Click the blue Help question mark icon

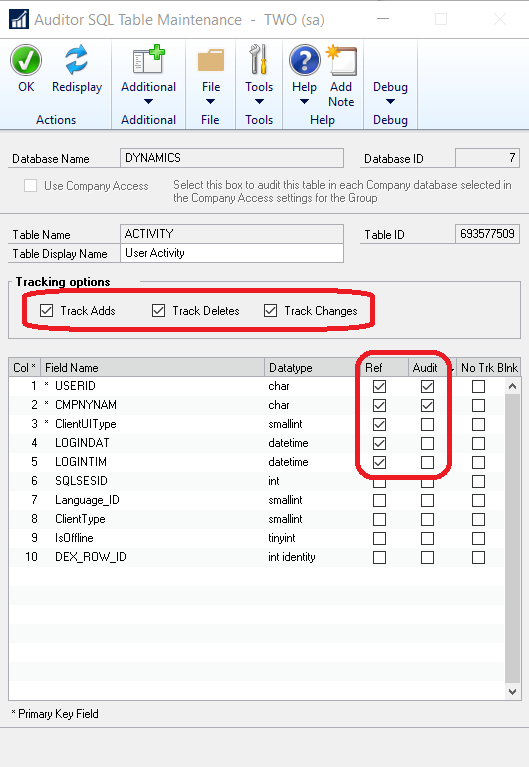[x=304, y=61]
